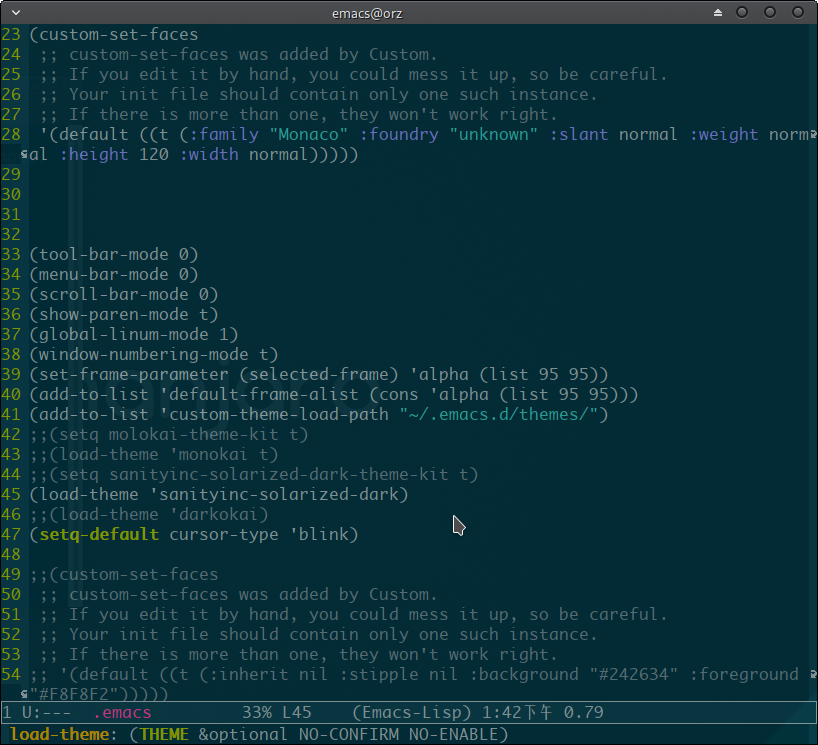Screen dimensions: 818x745
Task: Click commented "molokai-theme-kit" on line 42
Action: (194, 435)
